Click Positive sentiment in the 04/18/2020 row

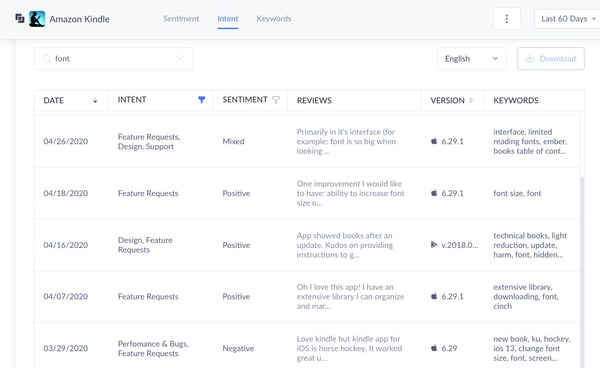click(236, 193)
